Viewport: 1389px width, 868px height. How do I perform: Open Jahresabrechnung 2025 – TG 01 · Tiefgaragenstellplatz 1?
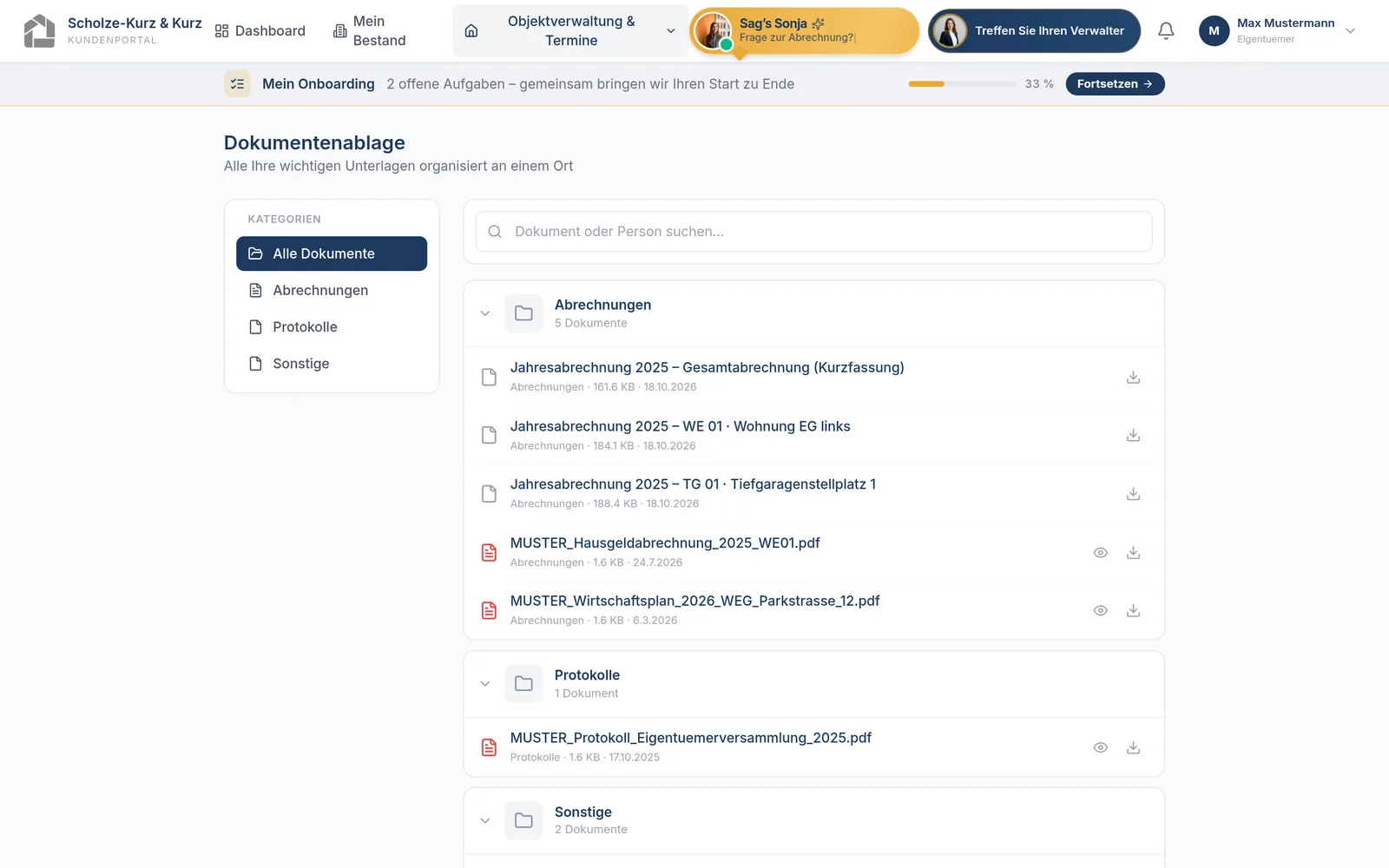693,484
